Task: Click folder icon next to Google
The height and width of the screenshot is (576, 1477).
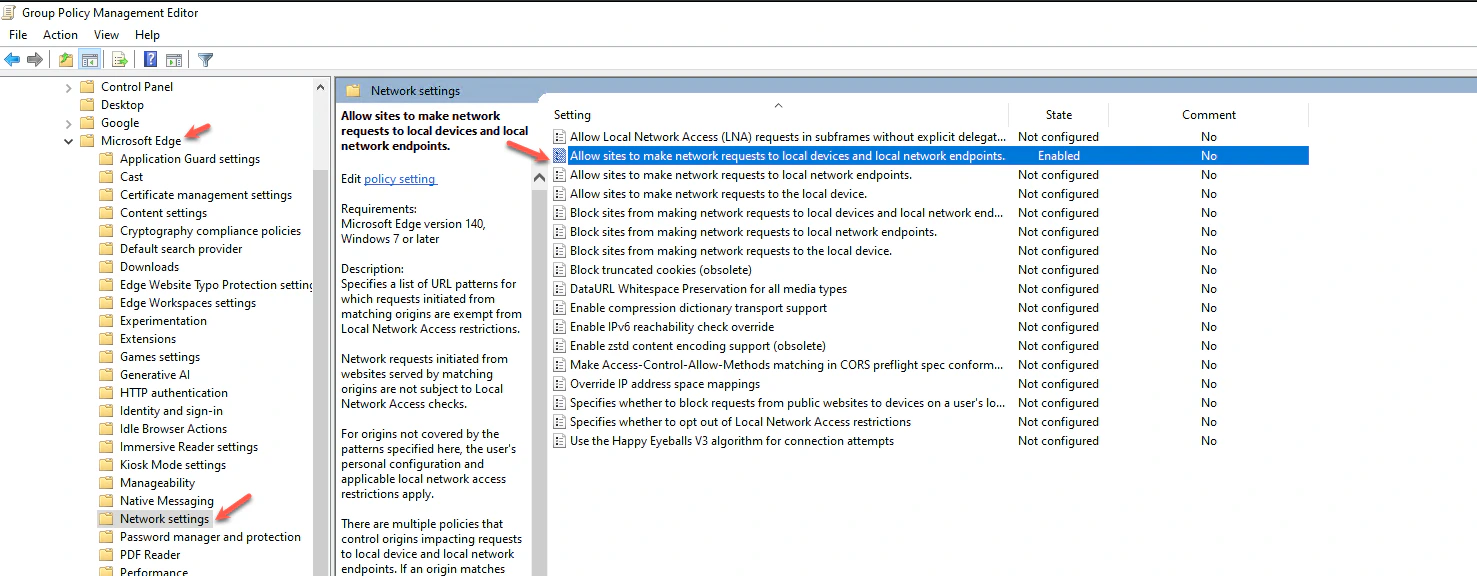Action: (x=87, y=123)
